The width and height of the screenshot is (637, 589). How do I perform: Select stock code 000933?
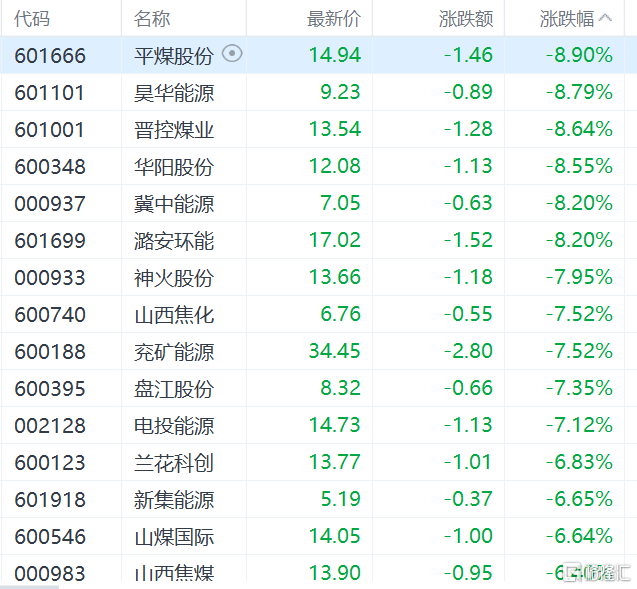click(x=50, y=277)
